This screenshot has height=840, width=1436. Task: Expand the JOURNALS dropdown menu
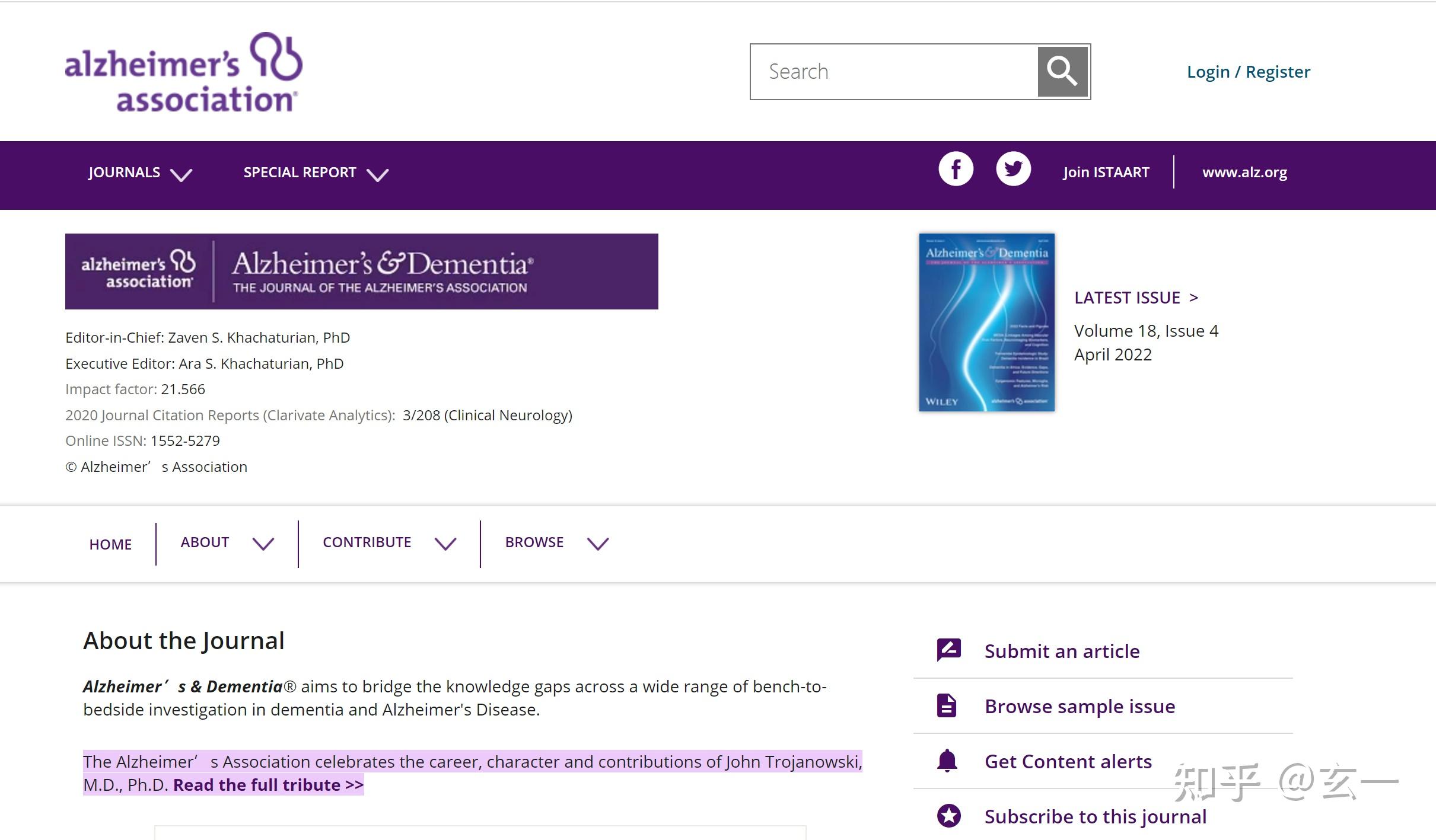(x=140, y=173)
